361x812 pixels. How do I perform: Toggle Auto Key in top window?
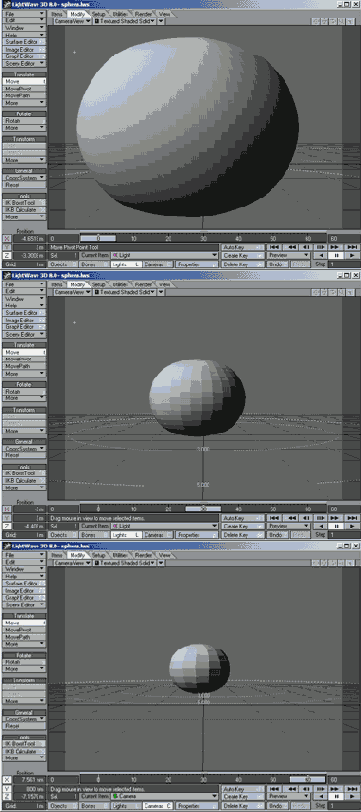[242, 247]
